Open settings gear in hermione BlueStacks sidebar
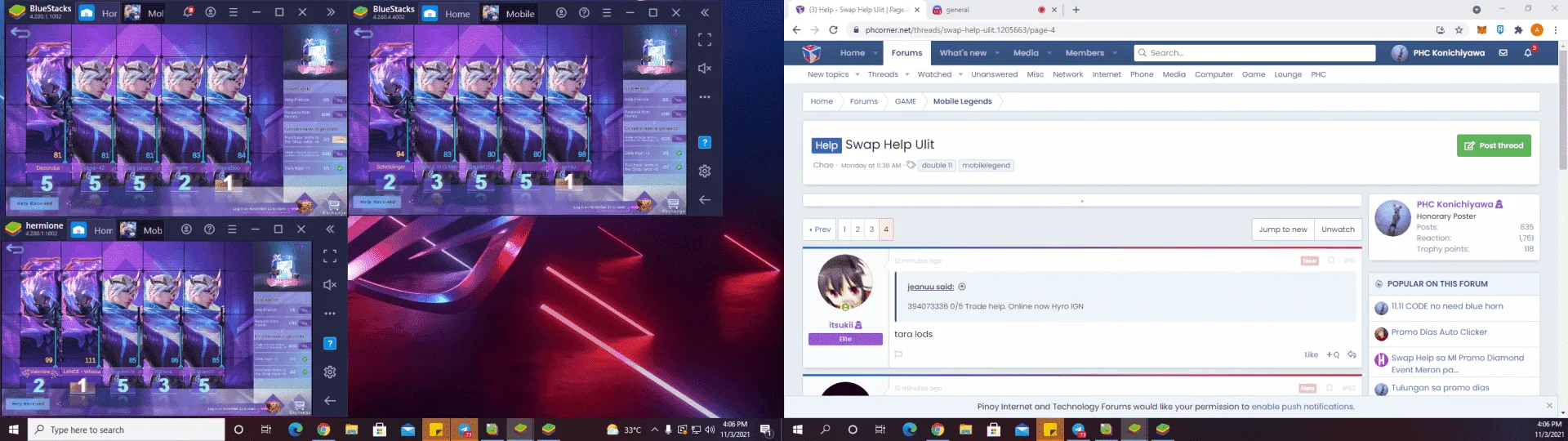 (330, 372)
